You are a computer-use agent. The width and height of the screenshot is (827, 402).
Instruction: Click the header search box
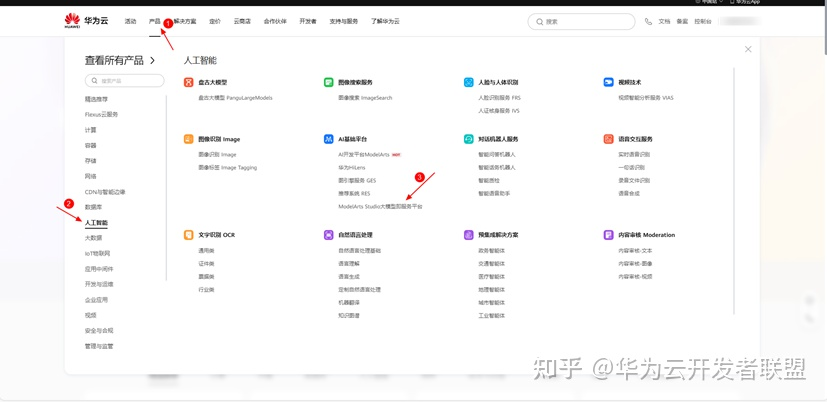click(x=581, y=22)
